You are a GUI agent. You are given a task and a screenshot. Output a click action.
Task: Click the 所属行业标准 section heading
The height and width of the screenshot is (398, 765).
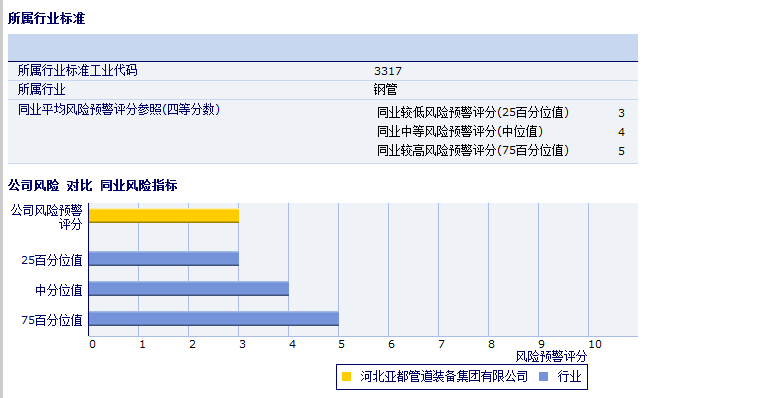pos(46,19)
